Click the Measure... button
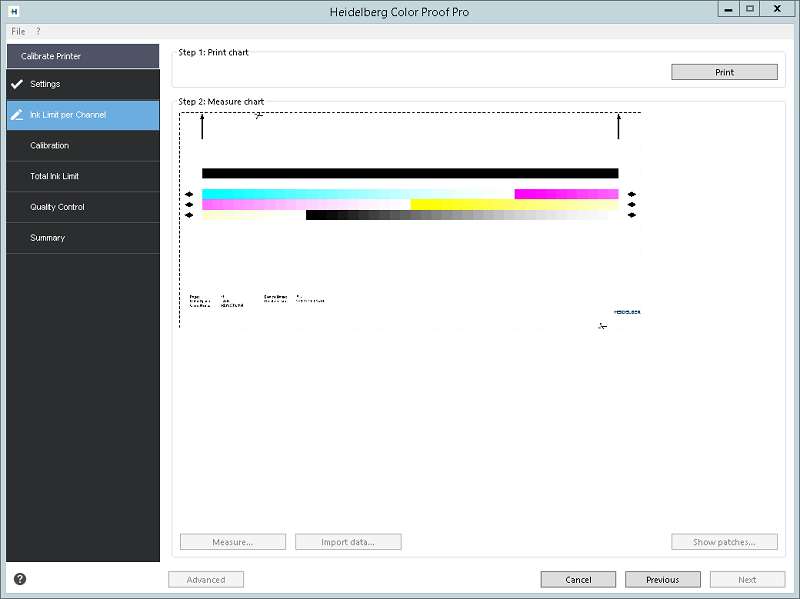 (x=233, y=542)
